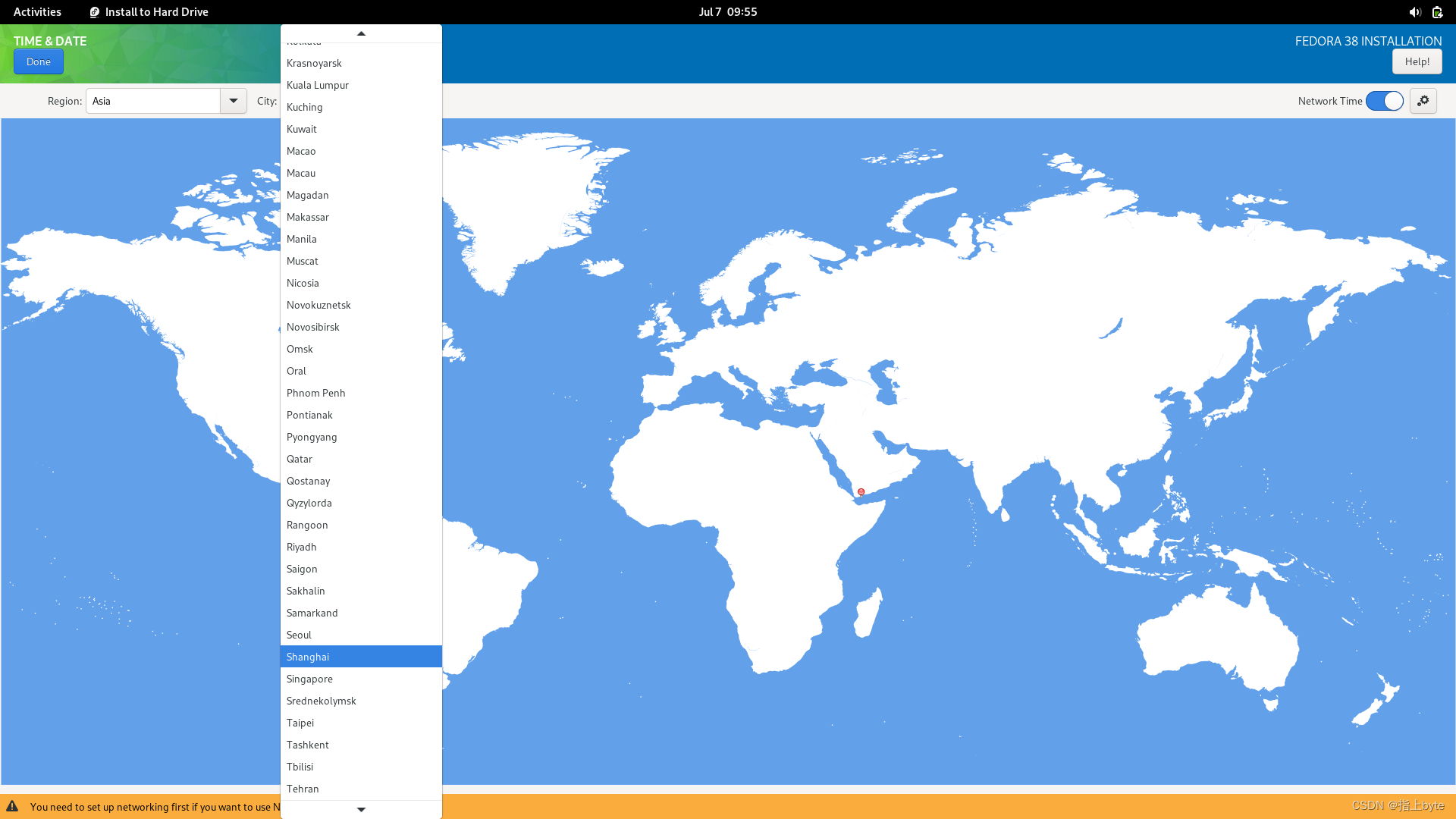Expand the Region dropdown arrow
Viewport: 1456px width, 819px height.
click(x=234, y=101)
